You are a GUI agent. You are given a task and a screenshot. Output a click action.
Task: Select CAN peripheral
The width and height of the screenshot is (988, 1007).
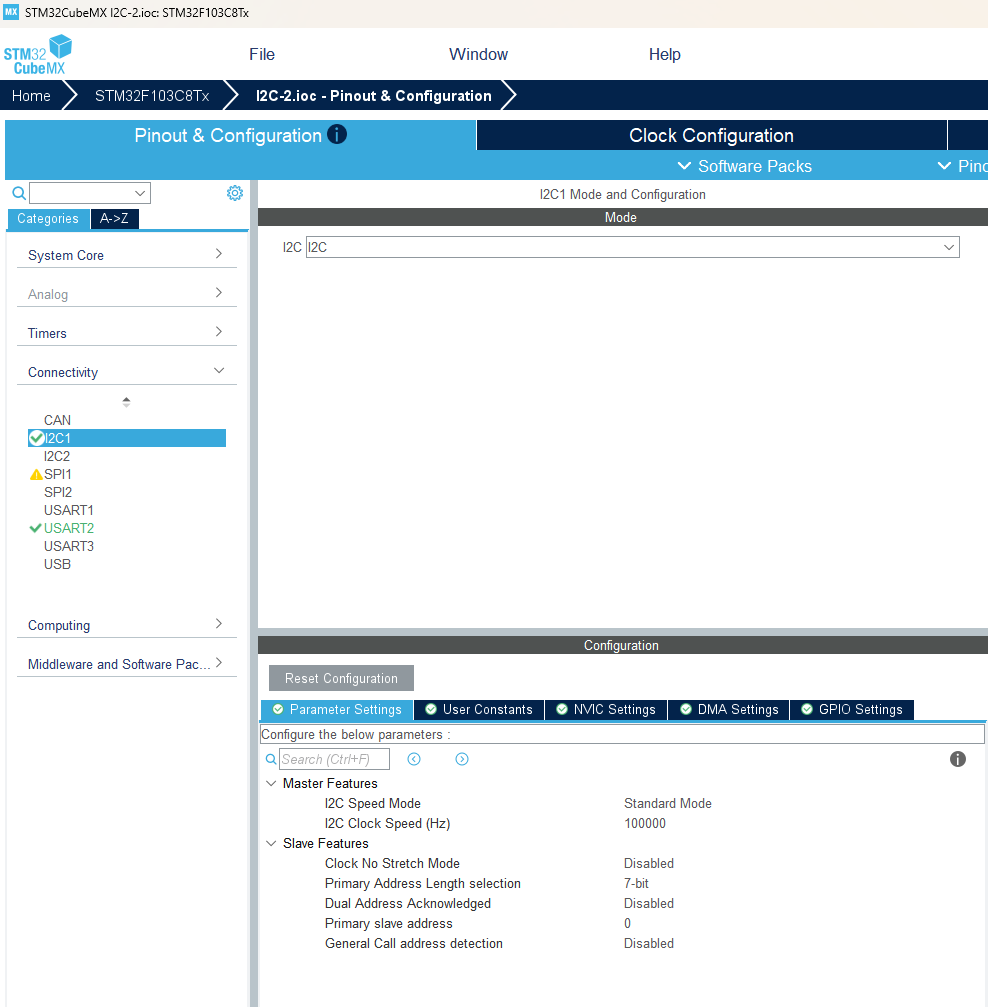pos(57,420)
